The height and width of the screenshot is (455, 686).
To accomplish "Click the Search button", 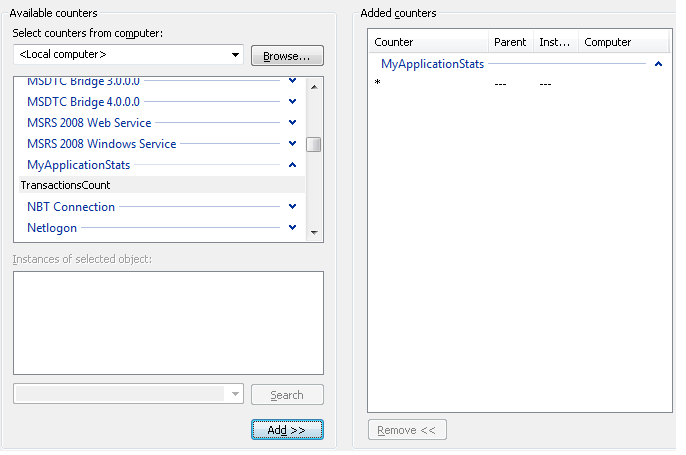I will coord(287,395).
